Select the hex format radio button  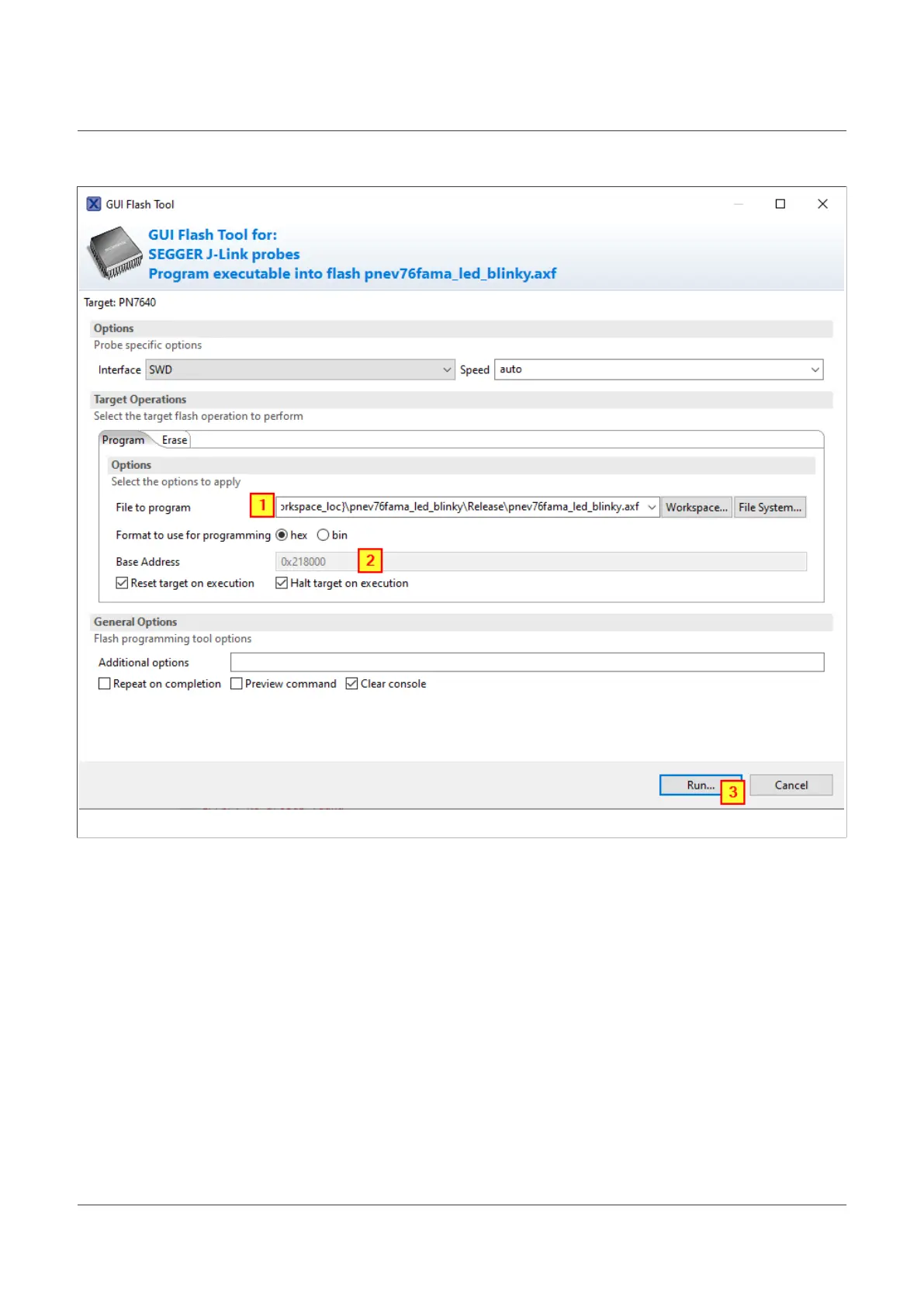coord(282,536)
